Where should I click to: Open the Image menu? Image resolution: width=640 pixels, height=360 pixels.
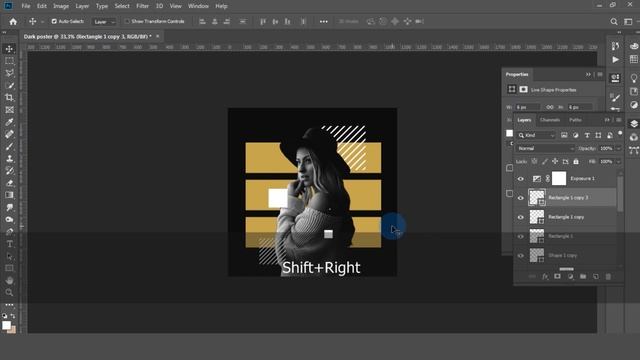61,6
